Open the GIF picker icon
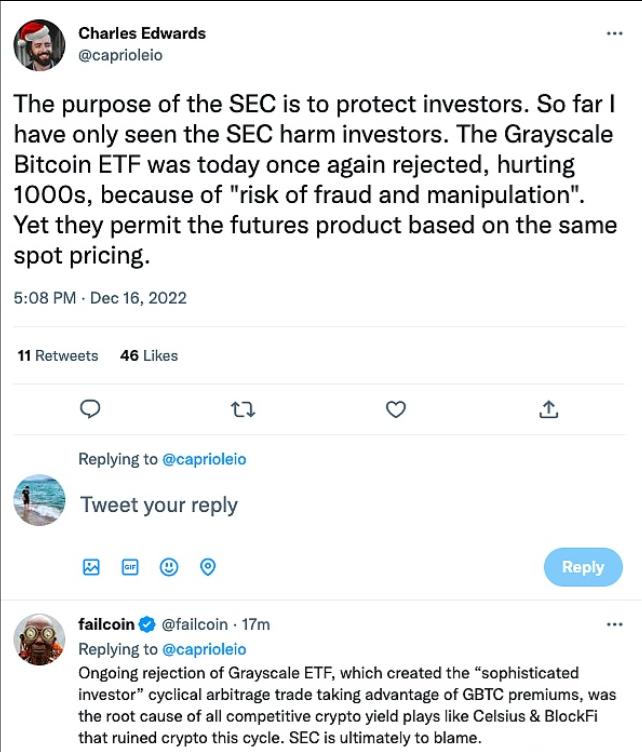 130,567
